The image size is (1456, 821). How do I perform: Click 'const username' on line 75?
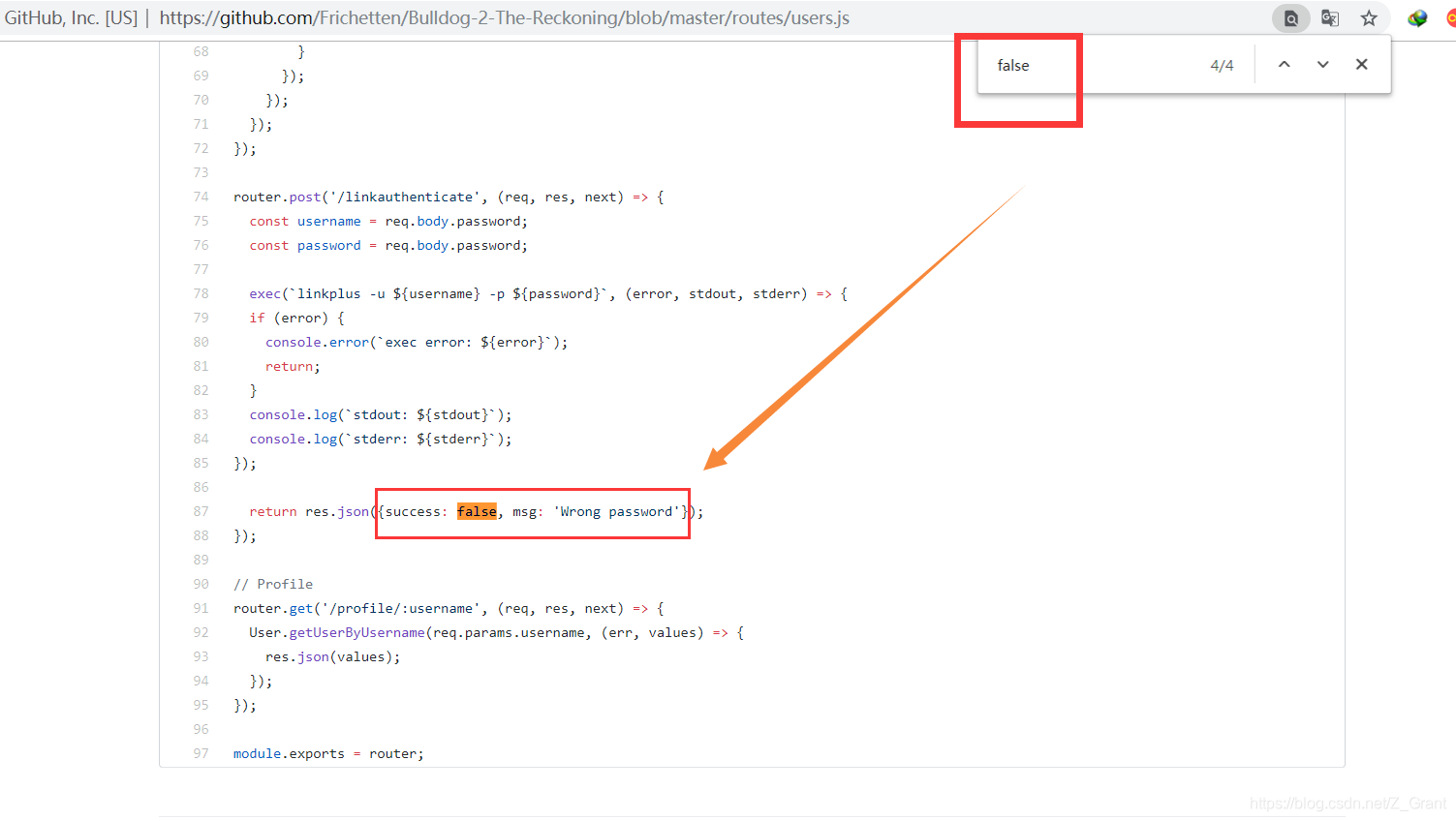tap(305, 221)
